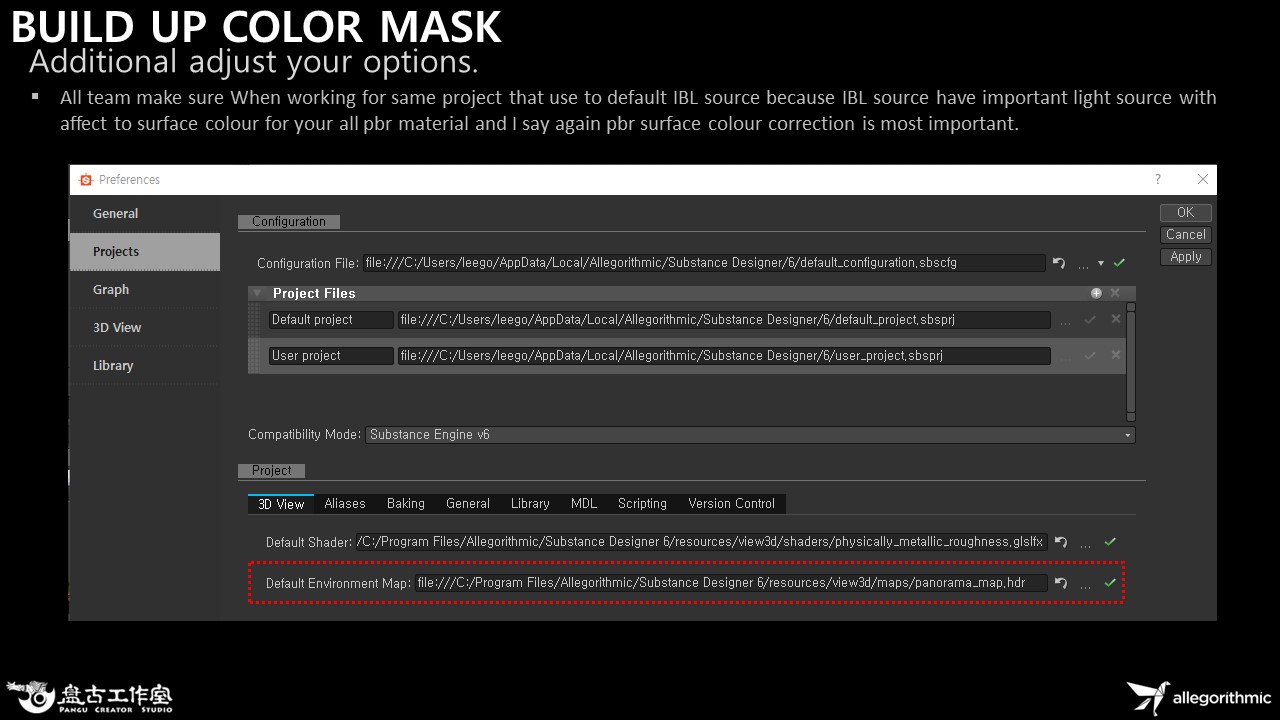
Task: Click green checkmark next to Configuration File
Action: (1119, 263)
